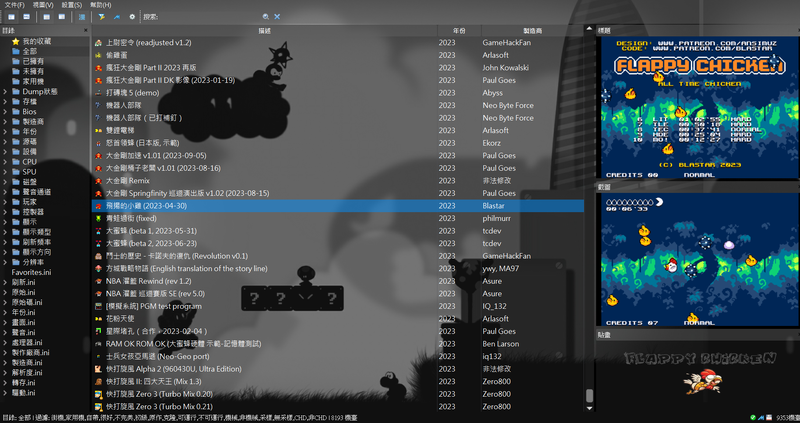Expand the 製造商 folder node
The height and width of the screenshot is (423, 800).
tap(5, 122)
